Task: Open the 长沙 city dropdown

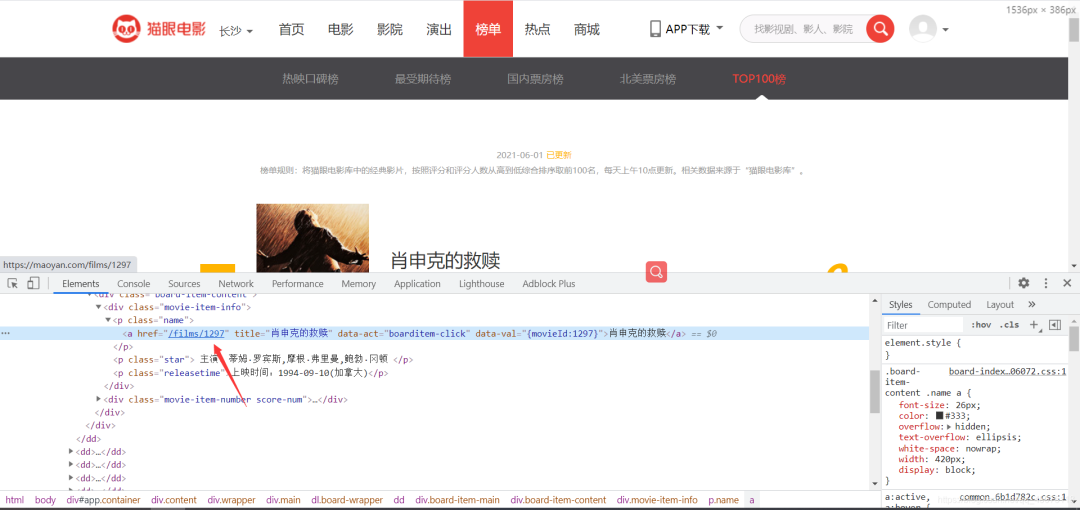Action: coord(236,31)
